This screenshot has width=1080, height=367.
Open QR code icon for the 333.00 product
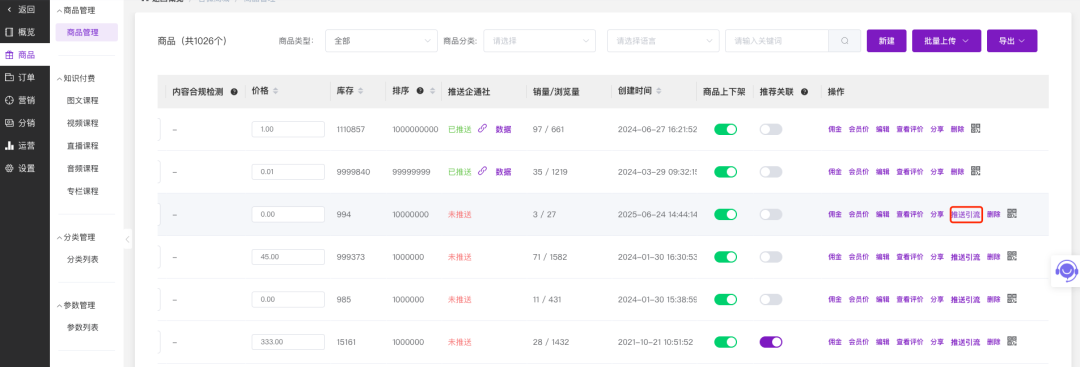pos(1012,341)
